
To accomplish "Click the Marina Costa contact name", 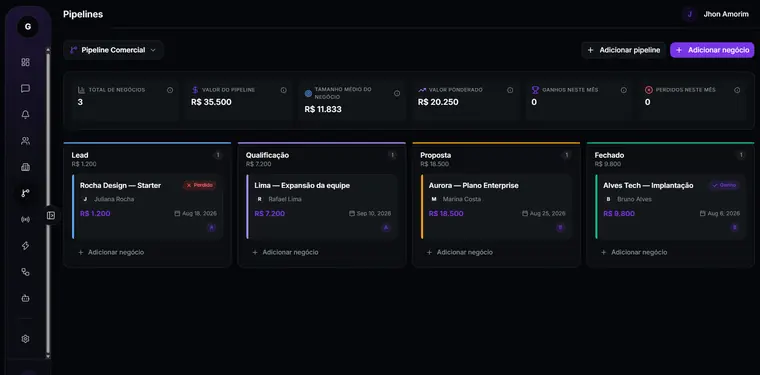I will click(x=461, y=199).
